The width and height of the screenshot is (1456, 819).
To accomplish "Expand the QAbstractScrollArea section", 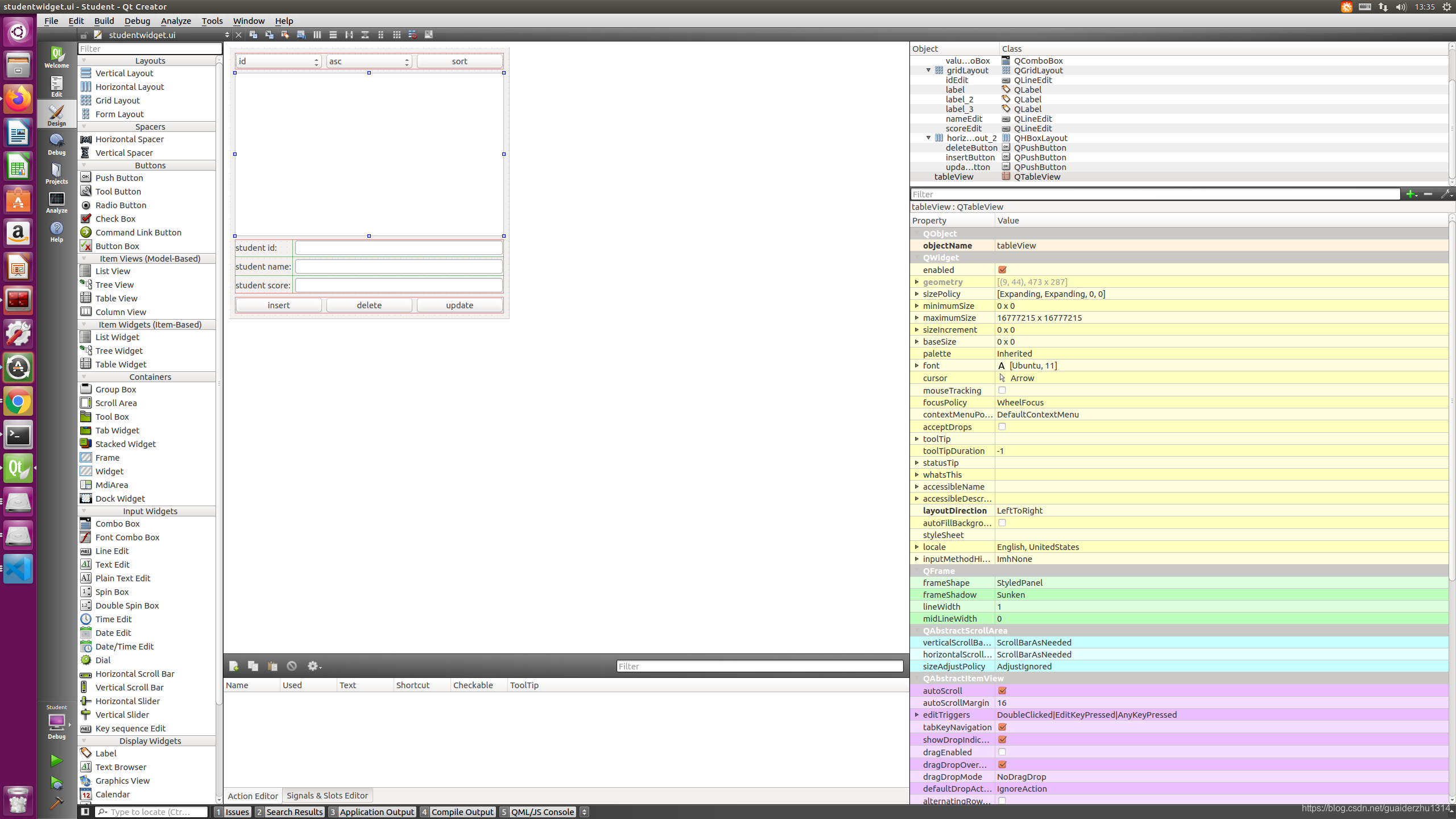I will click(x=916, y=630).
